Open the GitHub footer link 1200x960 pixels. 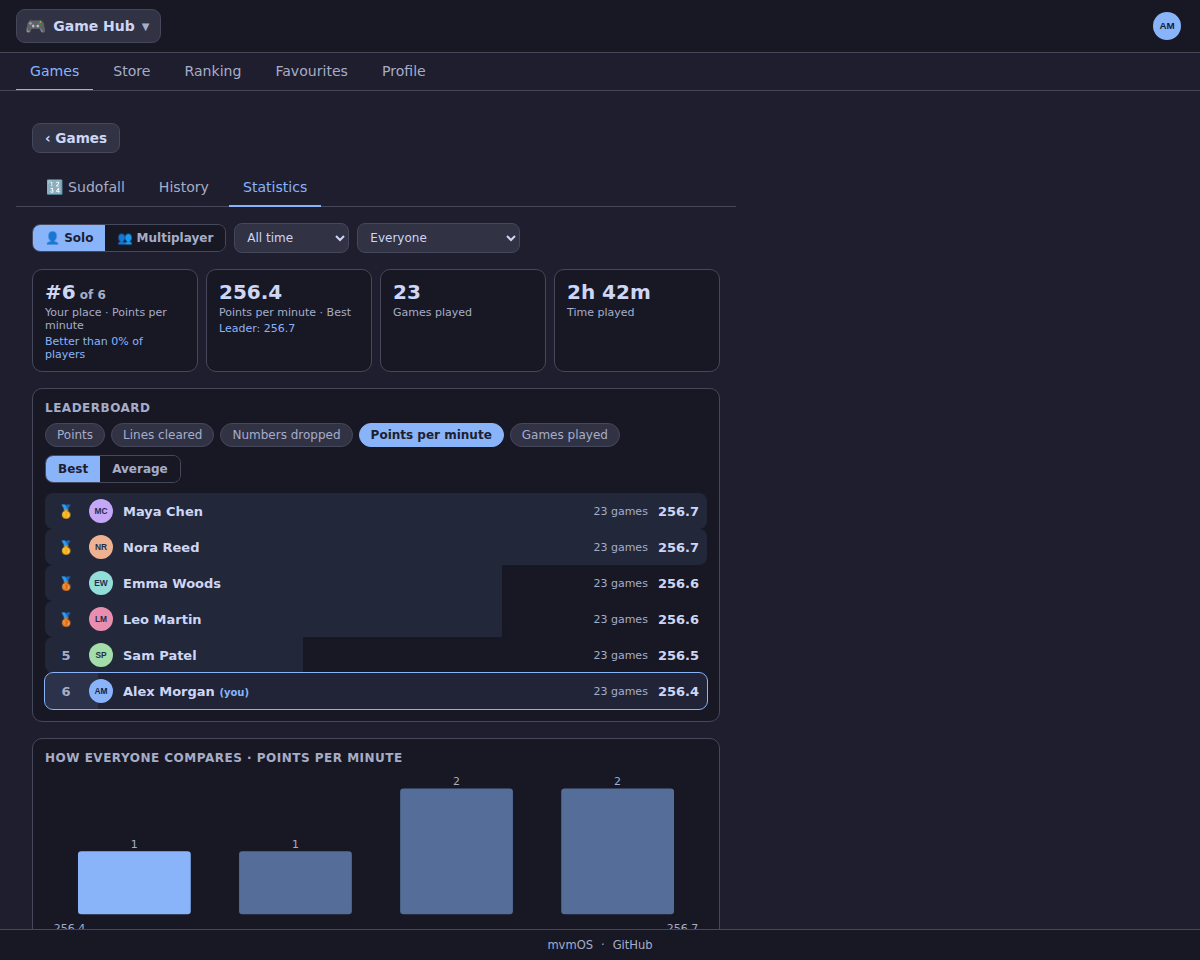632,945
